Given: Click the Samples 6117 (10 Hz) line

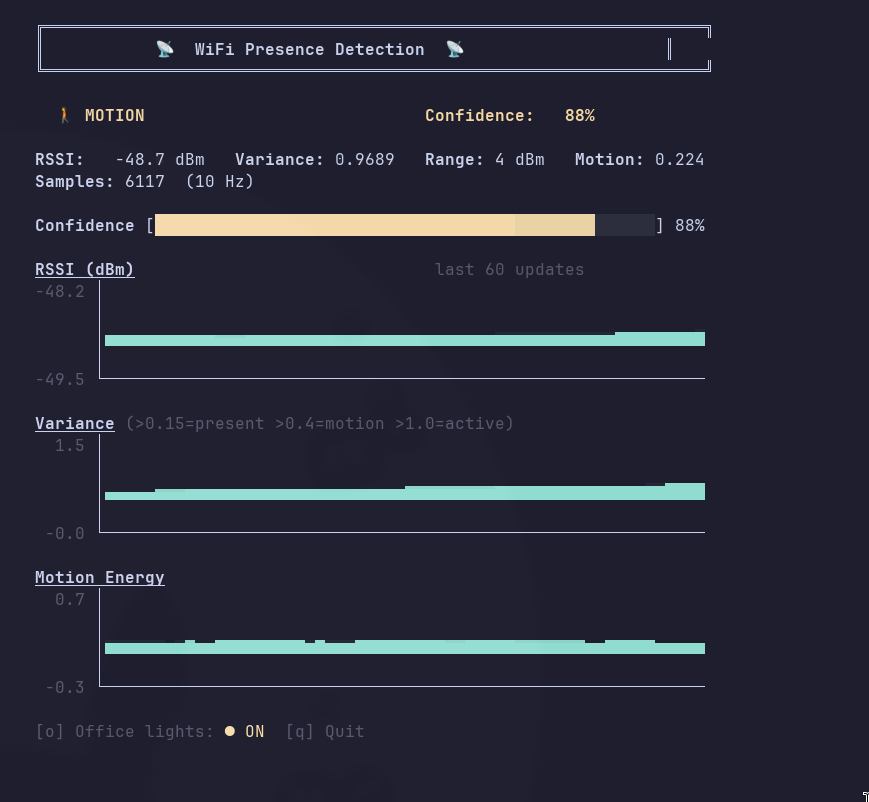Looking at the screenshot, I should [x=144, y=181].
